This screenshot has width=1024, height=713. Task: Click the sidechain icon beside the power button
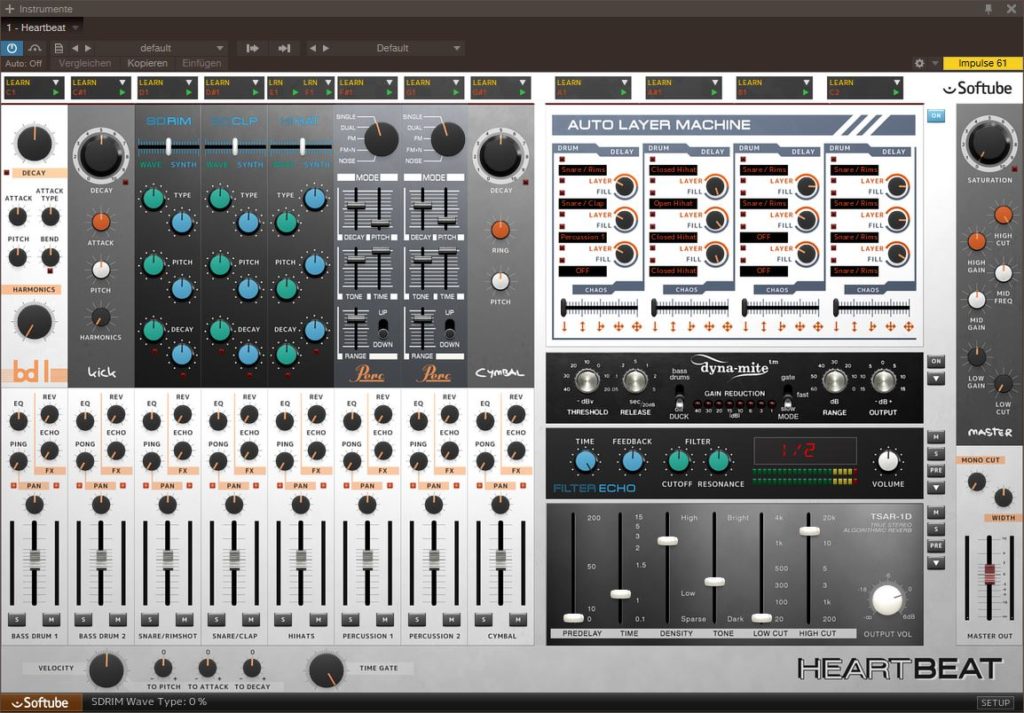click(35, 48)
